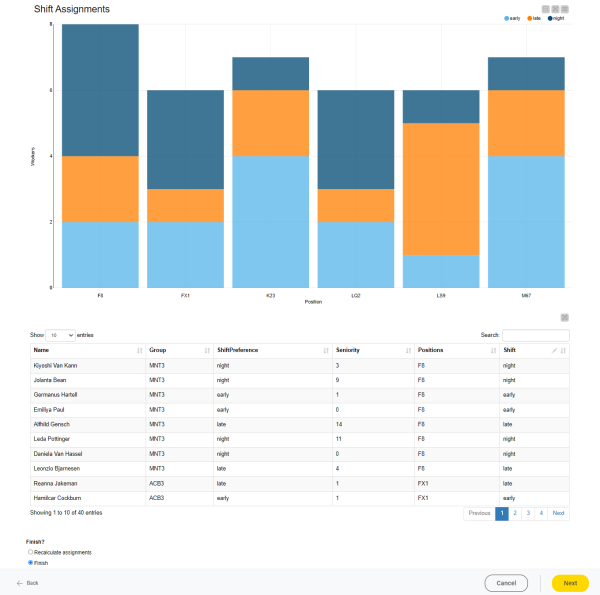The width and height of the screenshot is (600, 595).
Task: Click the Back link text
Action: tap(33, 583)
